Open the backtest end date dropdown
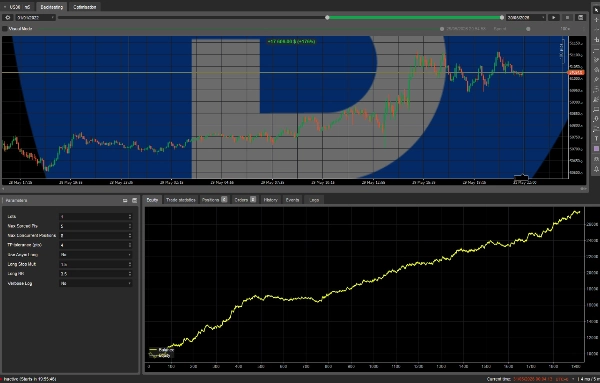This screenshot has width=600, height=383. [x=543, y=18]
